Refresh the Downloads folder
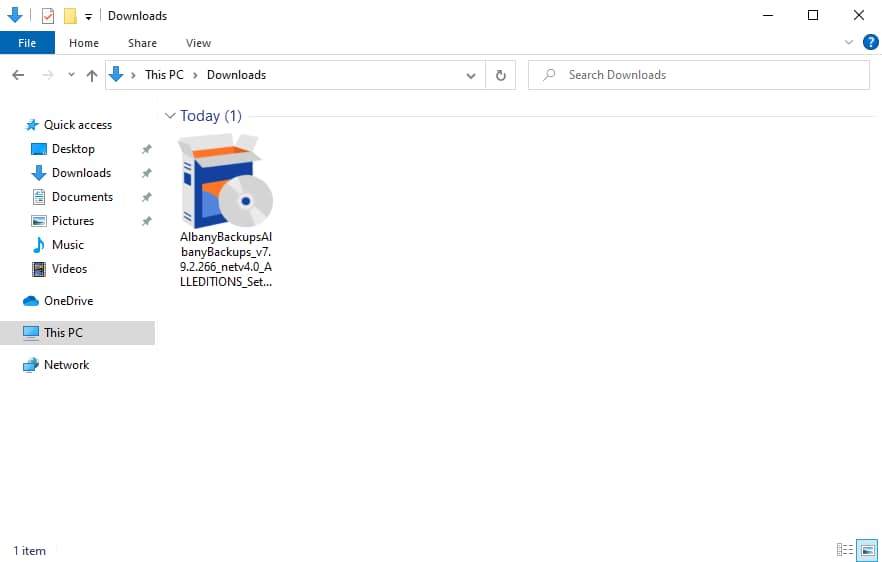882x562 pixels. click(501, 75)
